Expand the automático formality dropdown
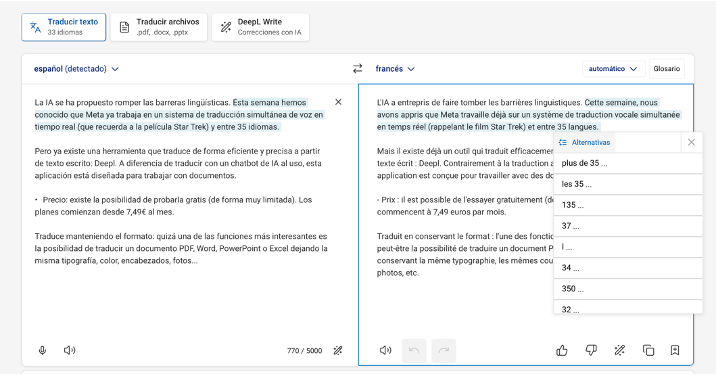The height and width of the screenshot is (375, 716). pos(613,69)
